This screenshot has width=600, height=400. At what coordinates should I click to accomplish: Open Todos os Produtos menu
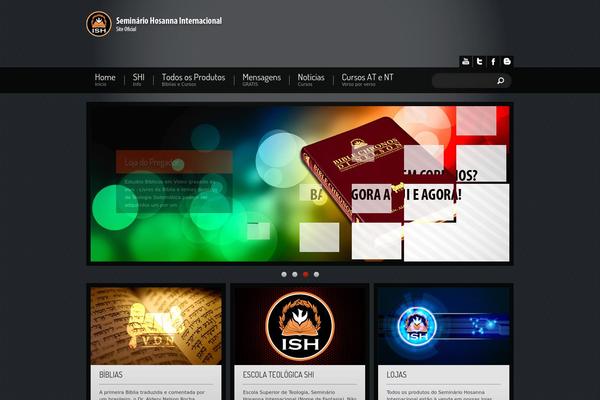[x=193, y=80]
